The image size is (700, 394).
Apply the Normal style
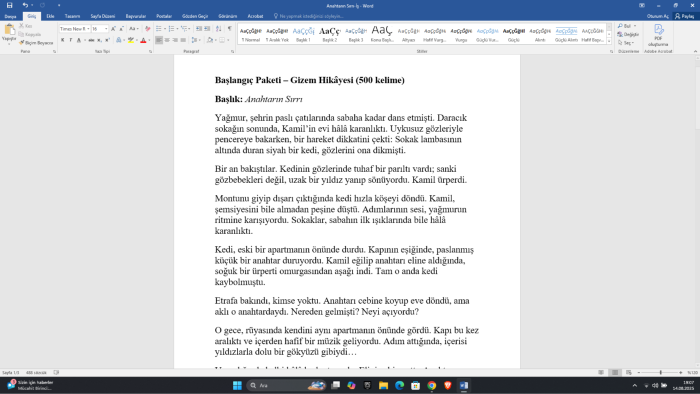250,34
